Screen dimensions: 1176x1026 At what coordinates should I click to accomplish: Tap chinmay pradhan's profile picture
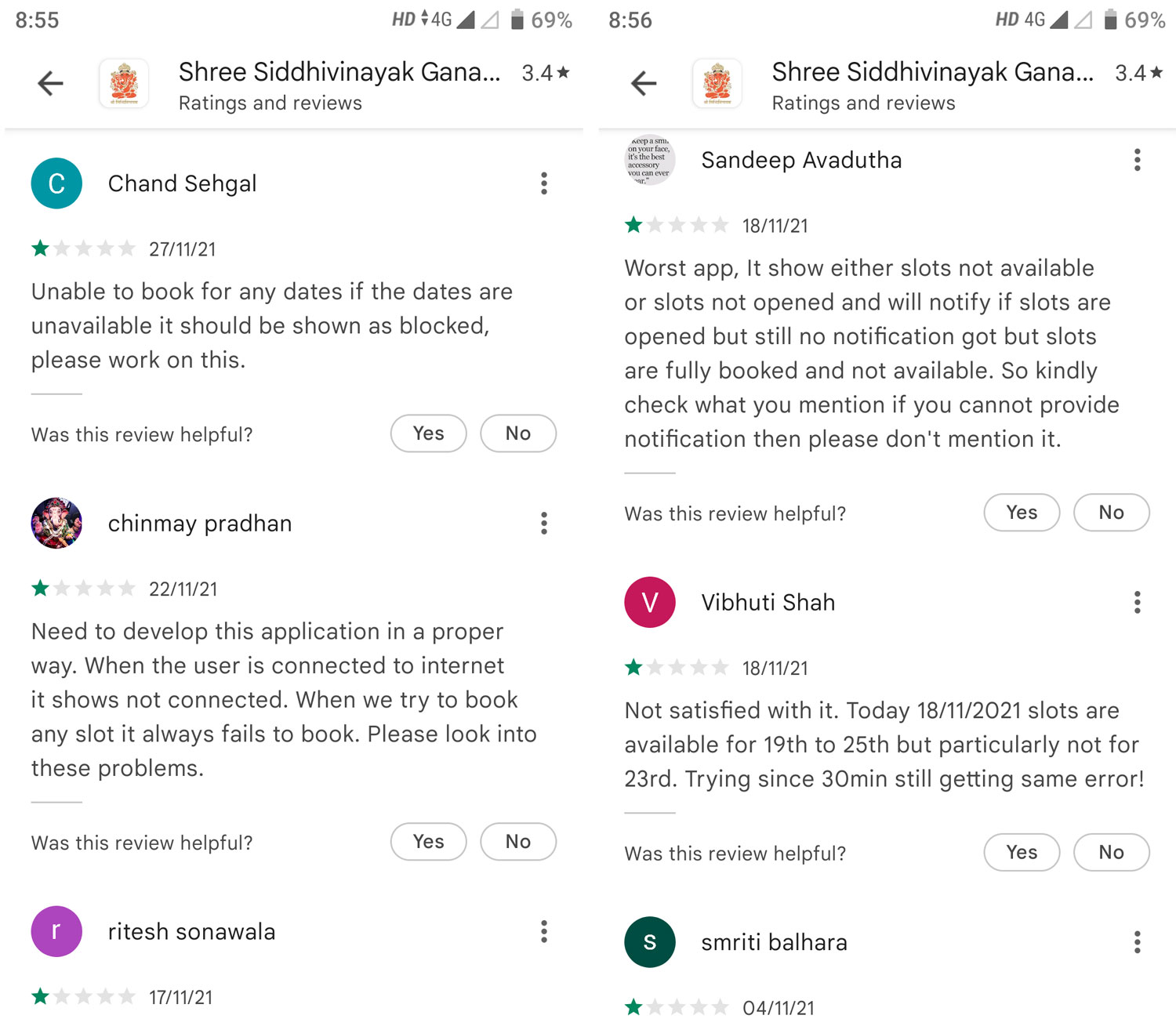[56, 524]
